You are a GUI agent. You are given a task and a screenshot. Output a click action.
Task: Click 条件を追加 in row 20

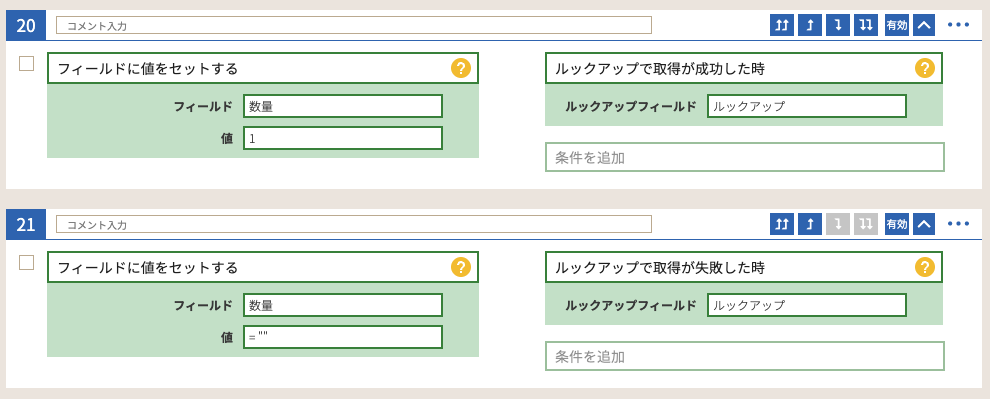click(745, 157)
